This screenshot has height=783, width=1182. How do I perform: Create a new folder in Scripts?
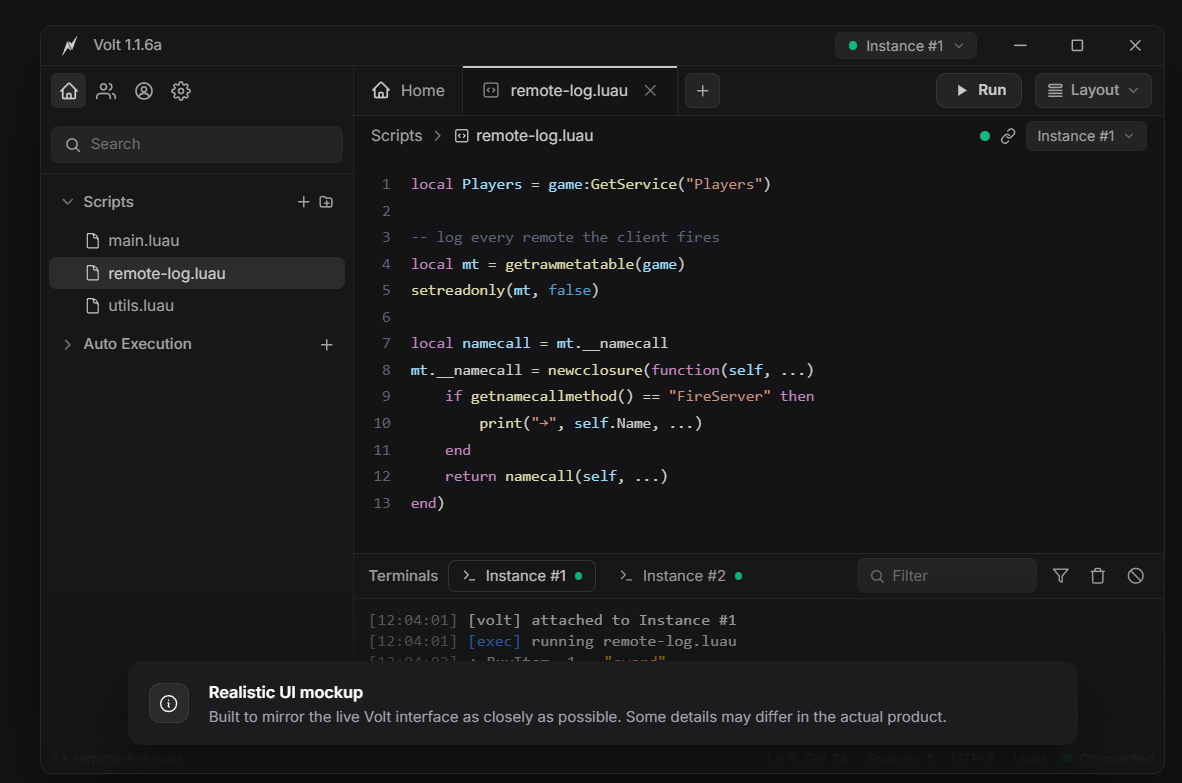tap(326, 202)
